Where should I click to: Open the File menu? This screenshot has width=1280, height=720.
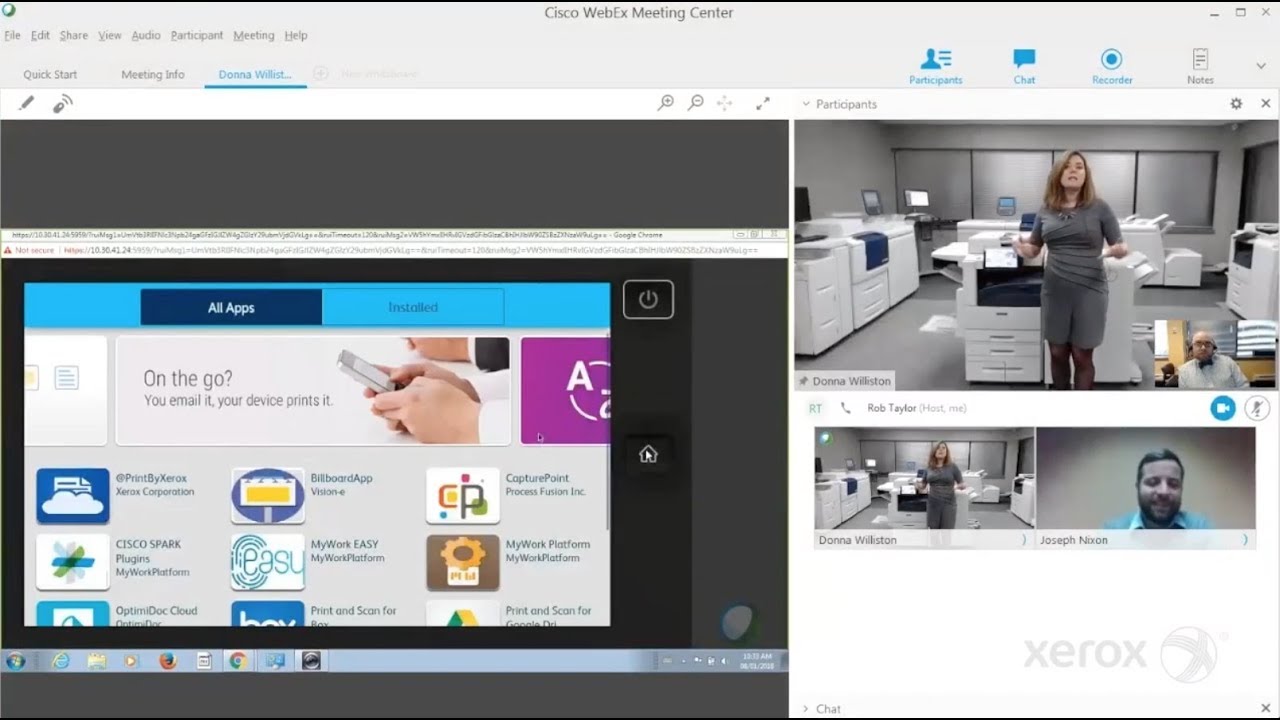(x=12, y=35)
